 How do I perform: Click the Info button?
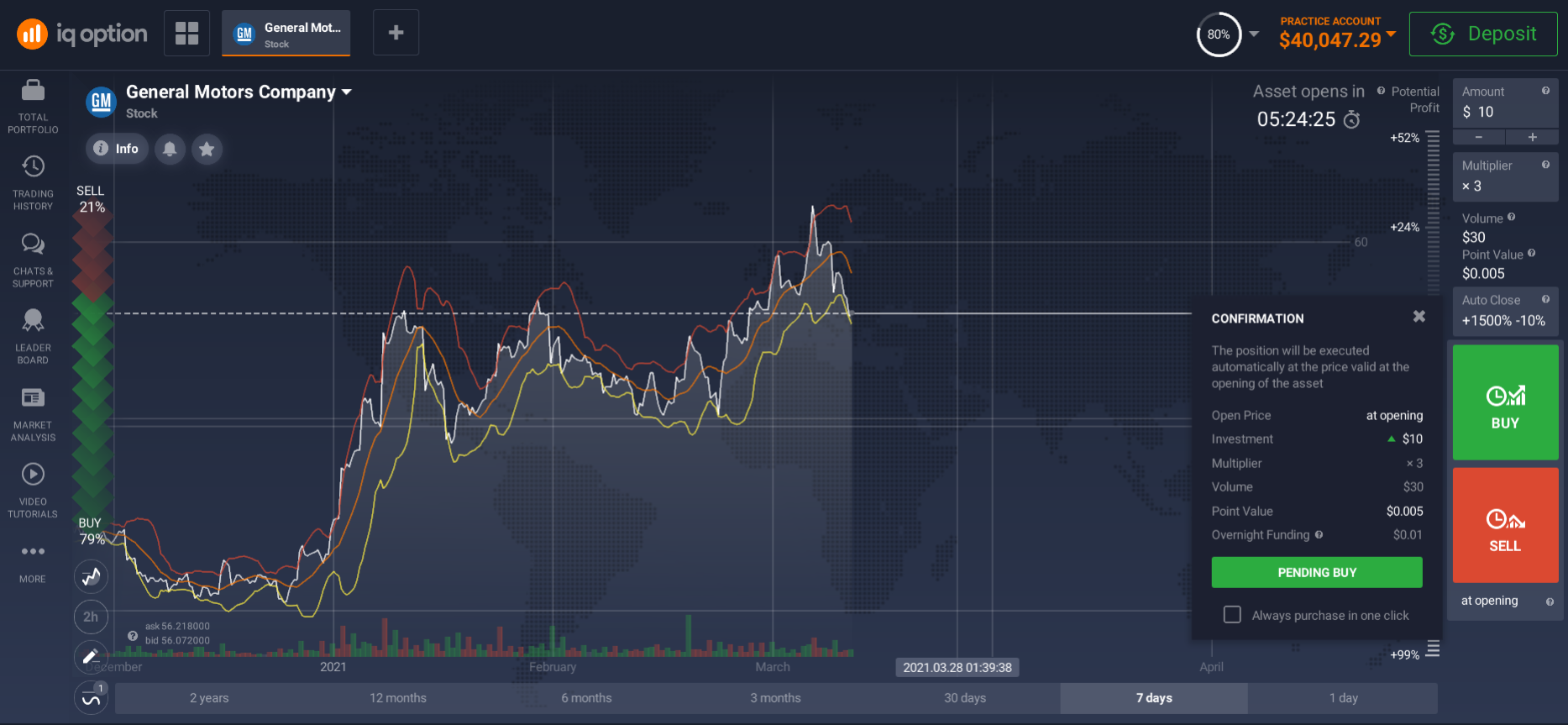(x=117, y=149)
